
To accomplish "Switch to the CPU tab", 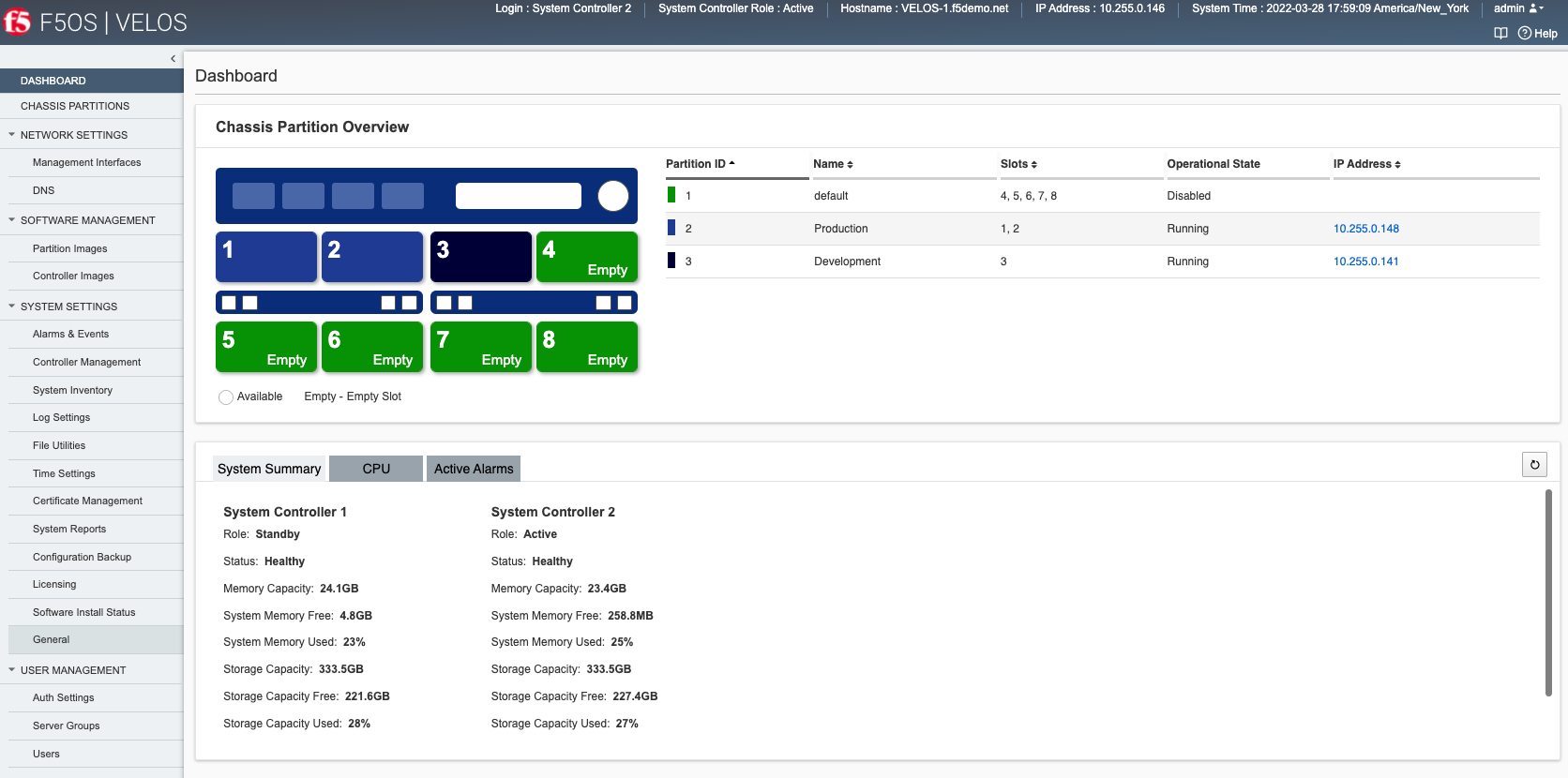I will tap(376, 469).
